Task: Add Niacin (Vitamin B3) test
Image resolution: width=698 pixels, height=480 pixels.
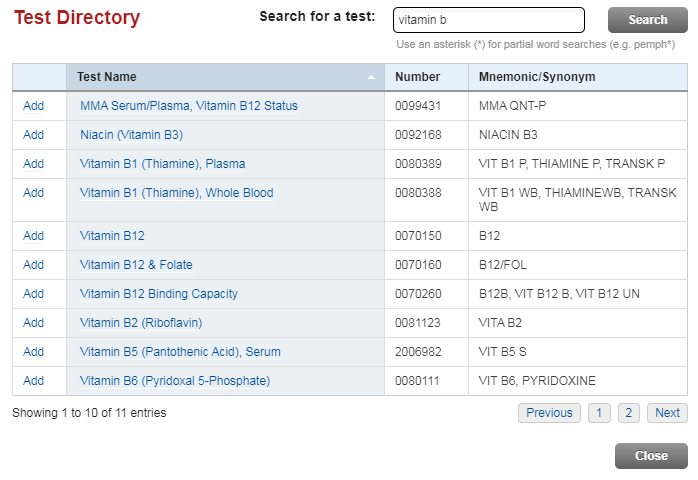Action: coord(33,135)
